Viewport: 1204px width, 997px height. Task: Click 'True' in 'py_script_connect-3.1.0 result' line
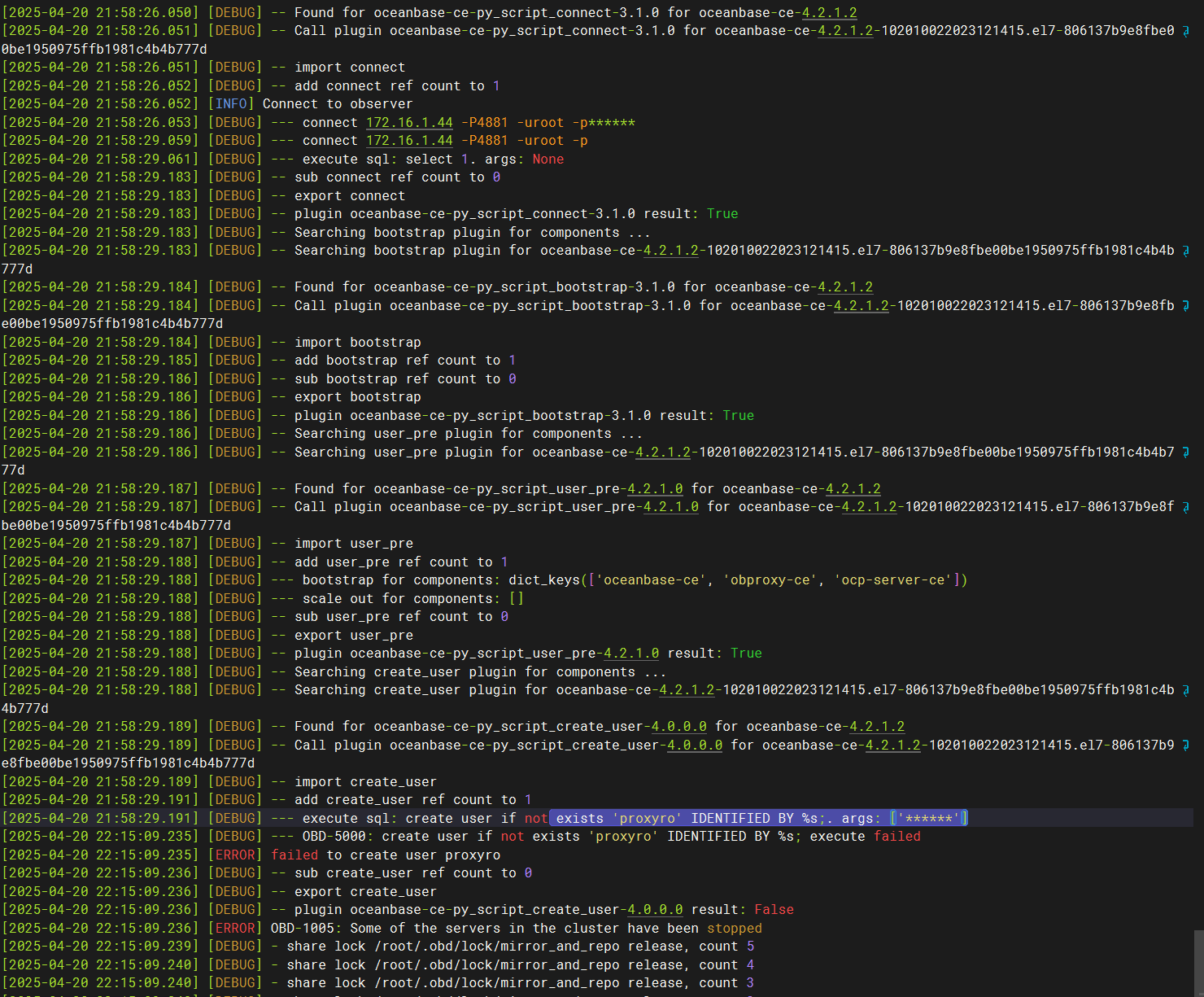[722, 214]
